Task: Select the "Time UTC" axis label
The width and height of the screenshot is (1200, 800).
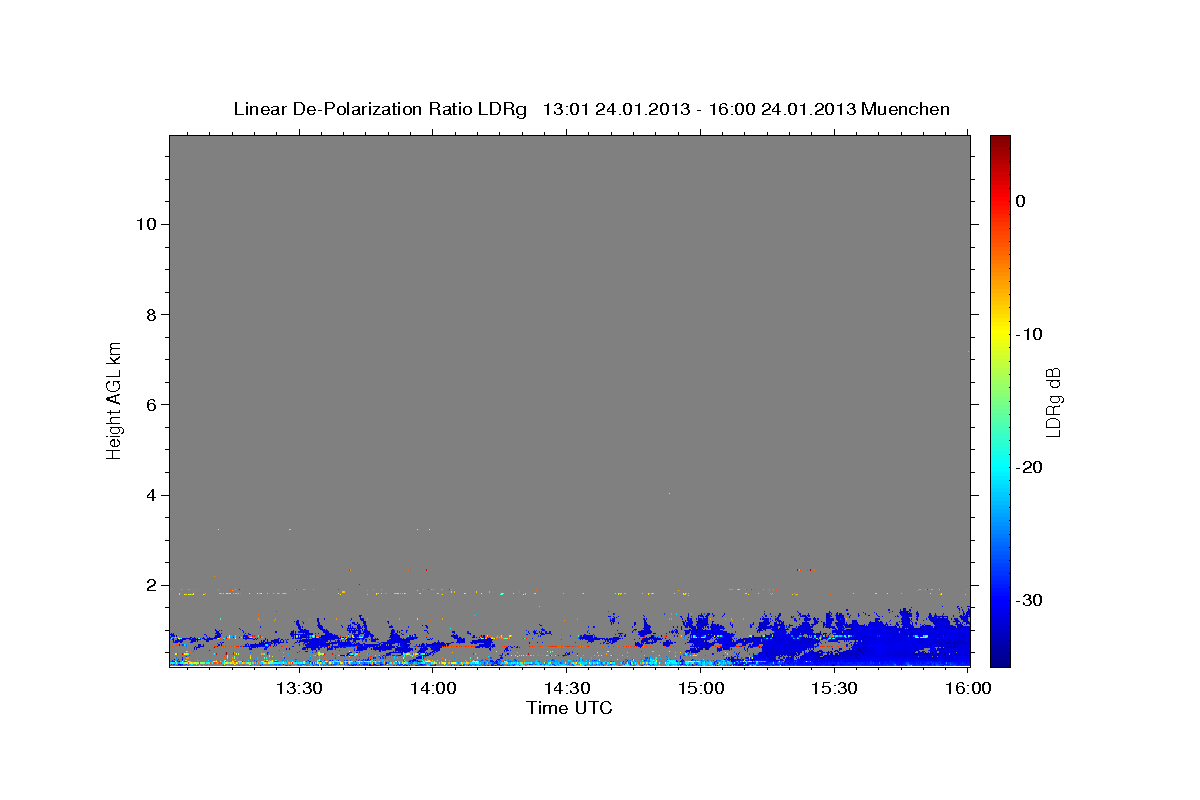Action: [569, 708]
